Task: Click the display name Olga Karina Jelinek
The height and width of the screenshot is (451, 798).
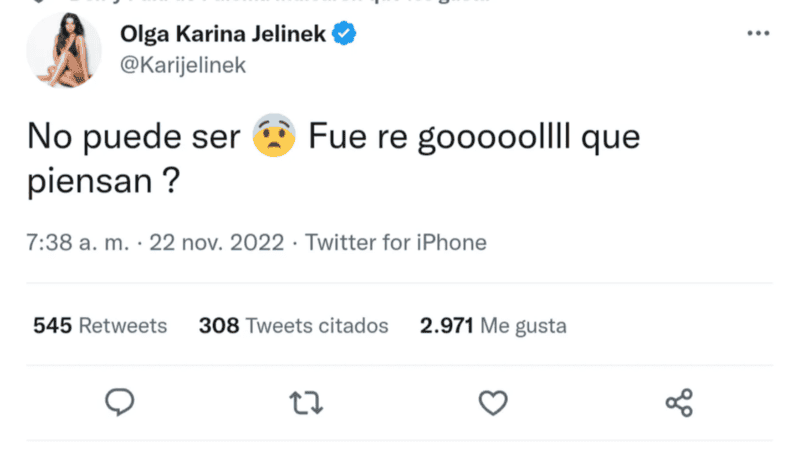Action: tap(222, 35)
